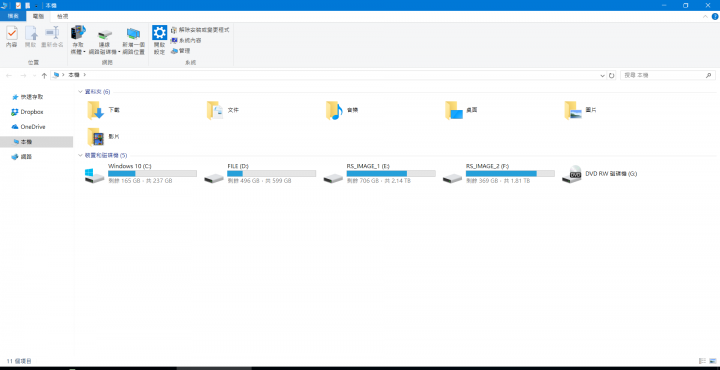The width and height of the screenshot is (720, 370).
Task: Click 系統內容 system properties button
Action: [186, 40]
